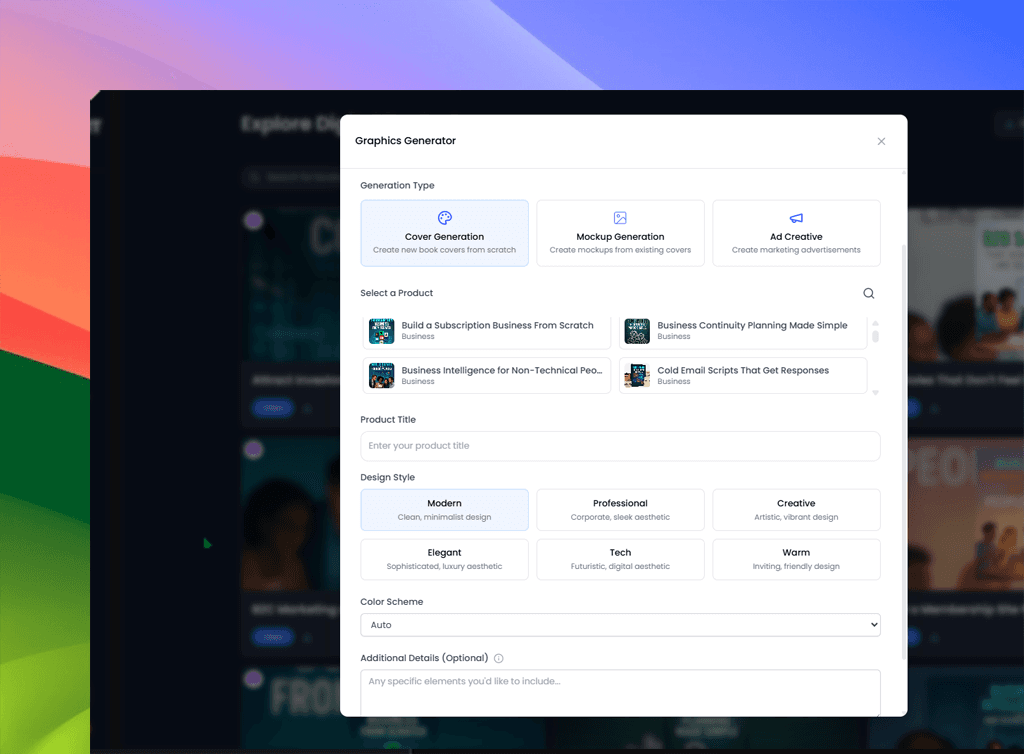Click into Additional Details text area

click(620, 693)
